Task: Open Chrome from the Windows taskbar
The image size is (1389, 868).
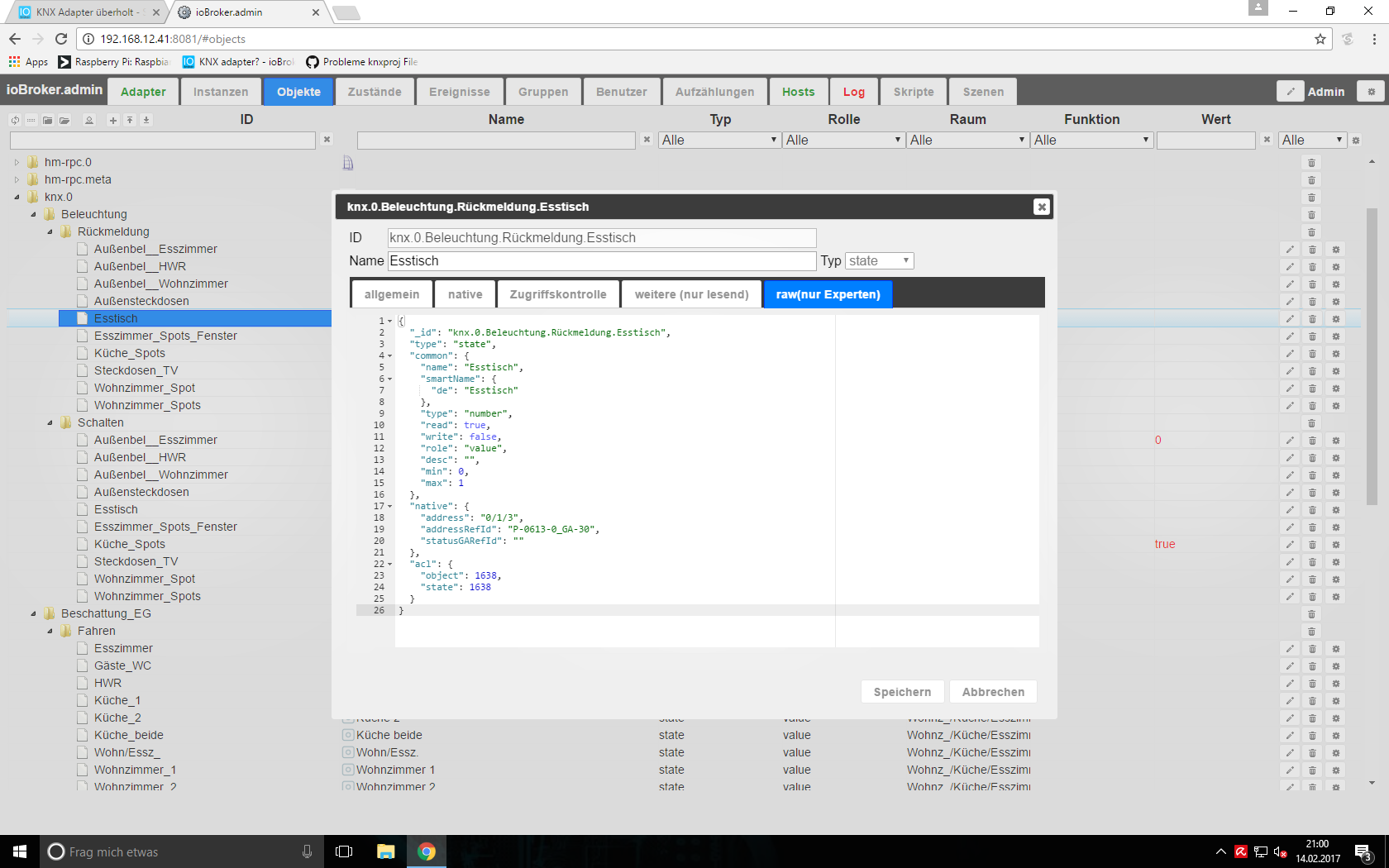Action: [427, 851]
